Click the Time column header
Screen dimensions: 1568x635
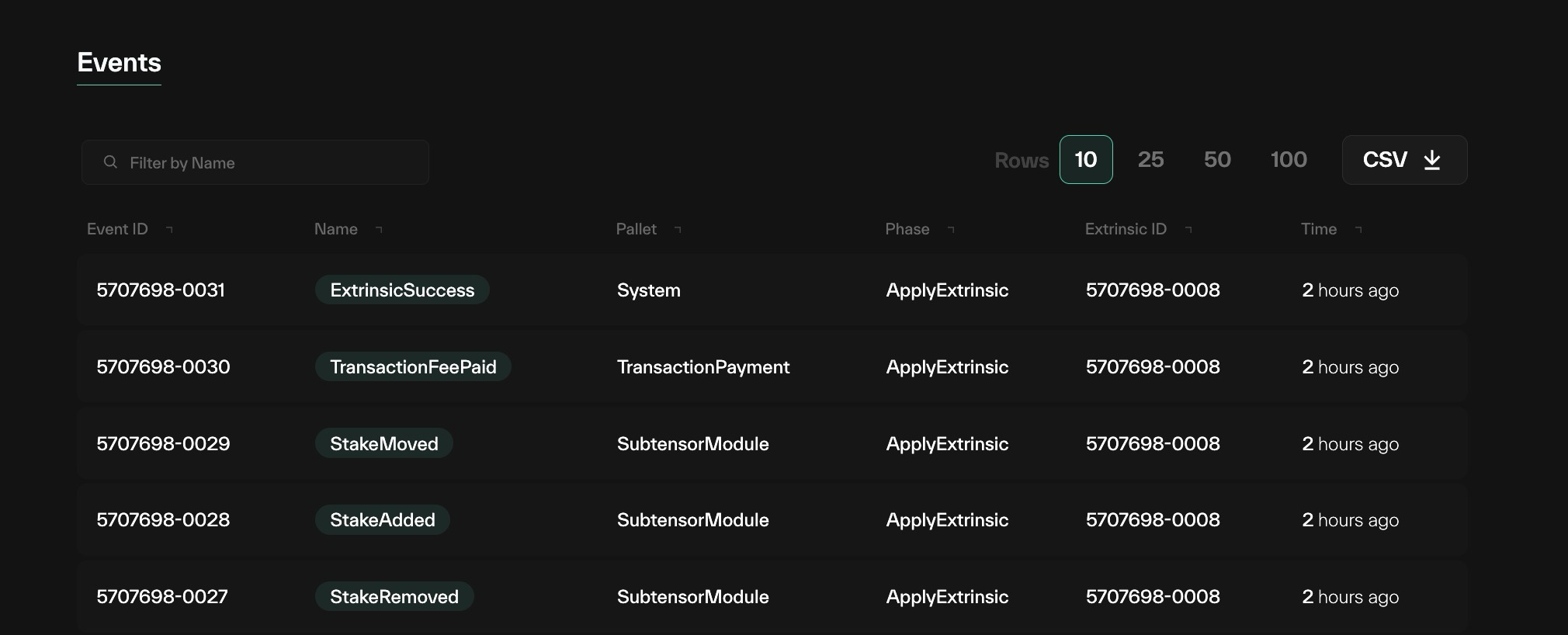(1319, 229)
